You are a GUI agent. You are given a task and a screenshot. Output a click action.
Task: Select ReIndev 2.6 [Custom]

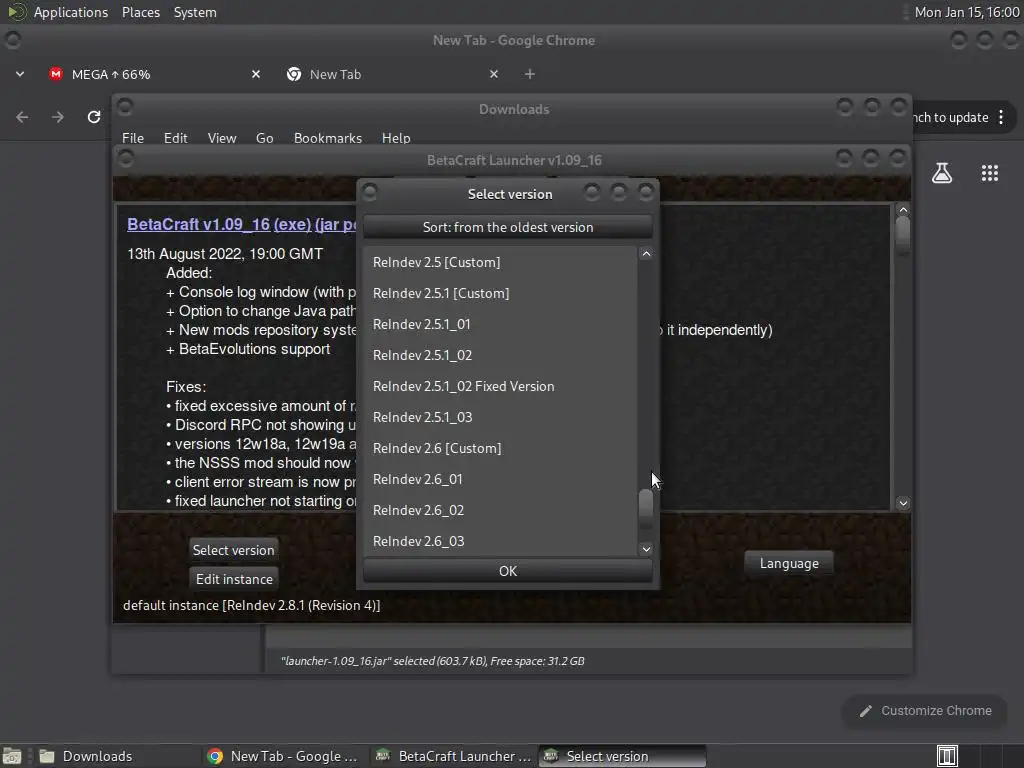click(x=500, y=448)
